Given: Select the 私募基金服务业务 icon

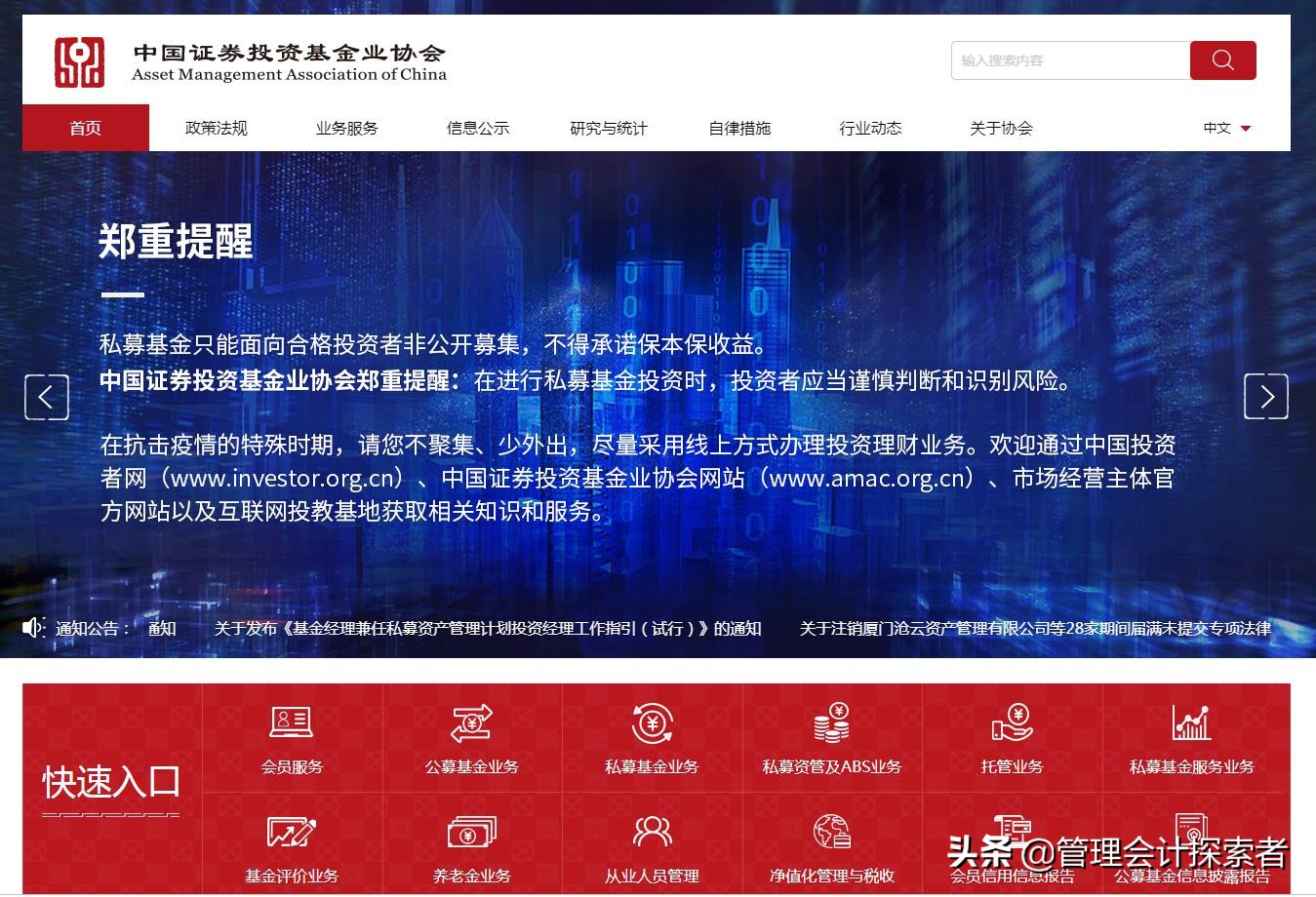Looking at the screenshot, I should [x=1192, y=737].
